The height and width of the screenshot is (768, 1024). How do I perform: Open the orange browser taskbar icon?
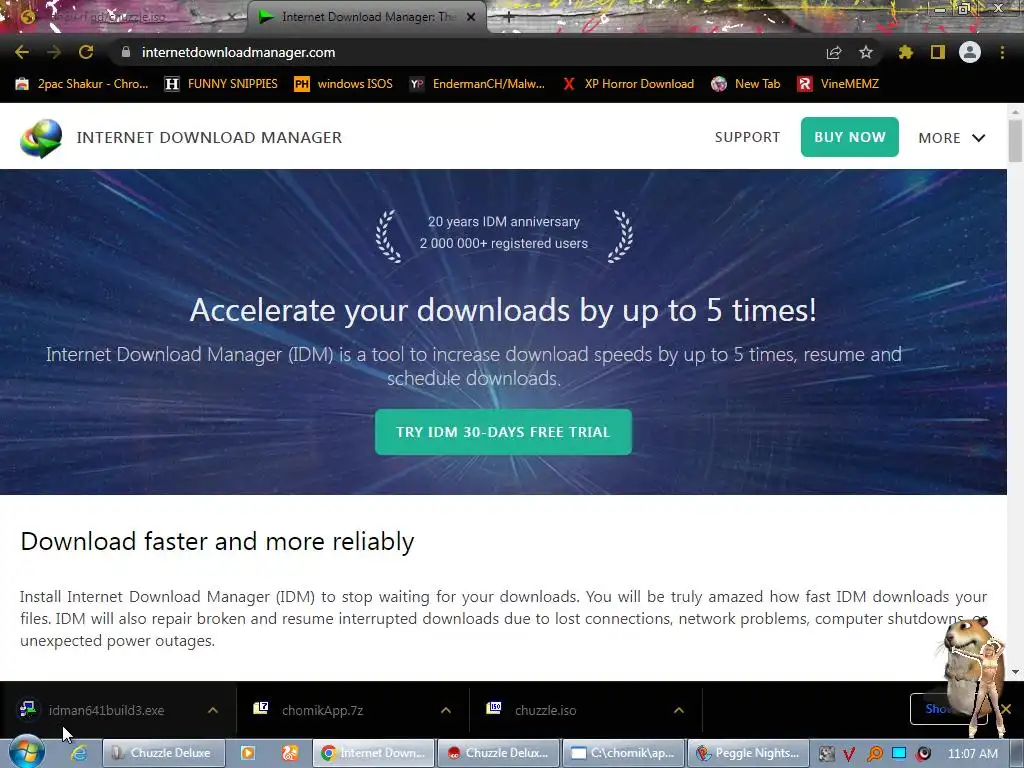click(290, 753)
